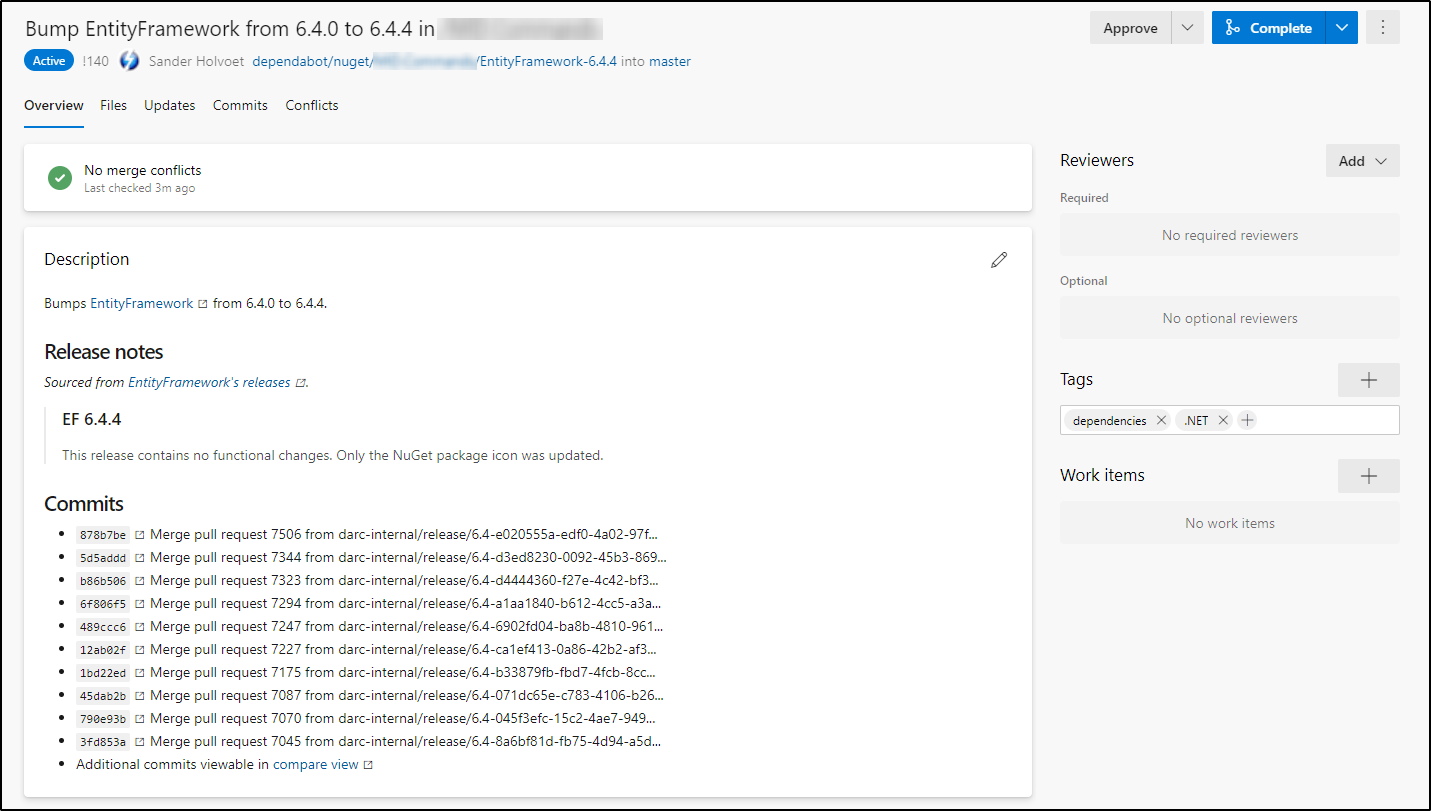Open external link icon after EntityFramework
The image size is (1431, 811).
(x=203, y=304)
